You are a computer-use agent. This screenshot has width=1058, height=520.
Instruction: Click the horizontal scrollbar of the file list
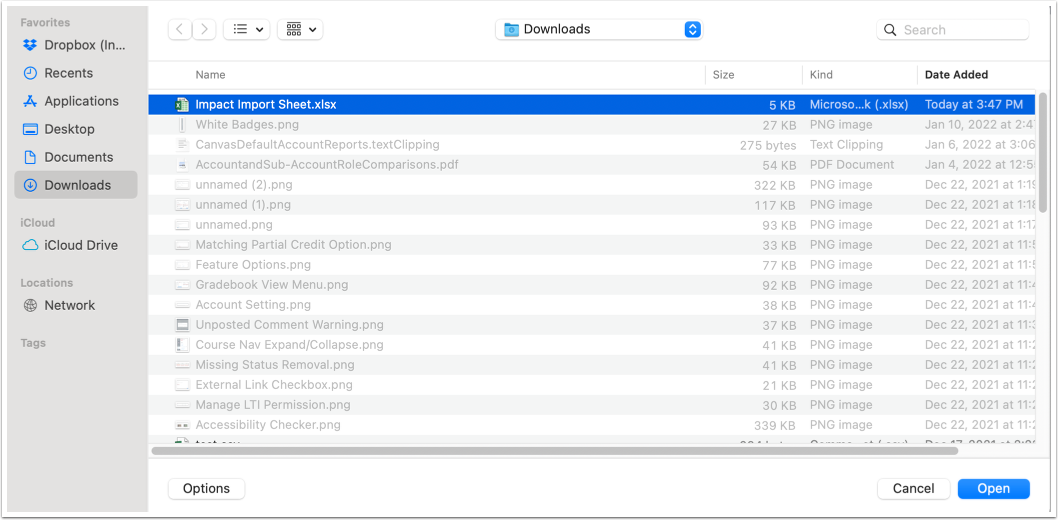[x=555, y=451]
